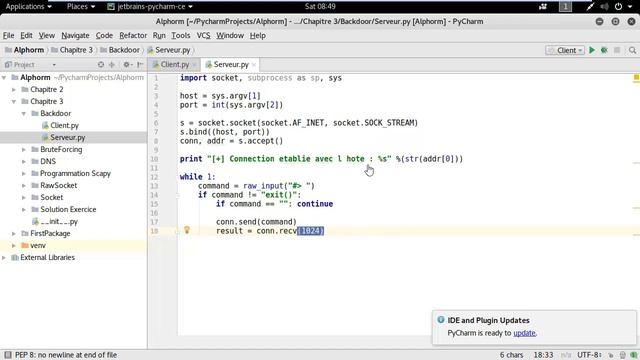Run the Client configuration with green play button
The image size is (640, 360).
tap(592, 50)
